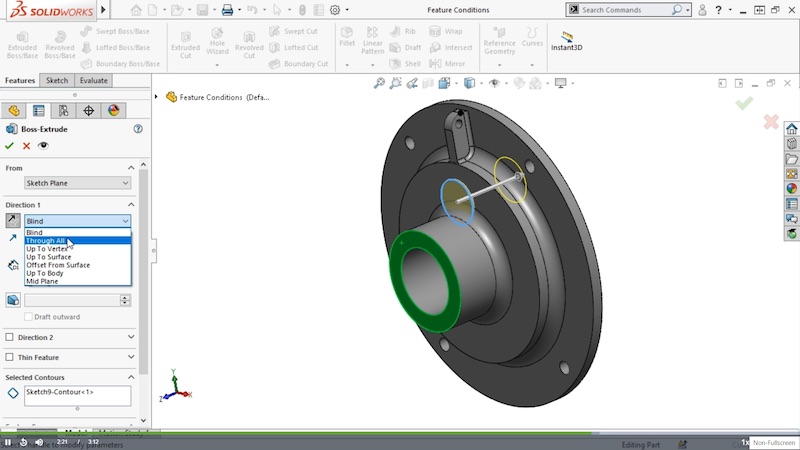
Task: Select Through All end condition
Action: 78,240
